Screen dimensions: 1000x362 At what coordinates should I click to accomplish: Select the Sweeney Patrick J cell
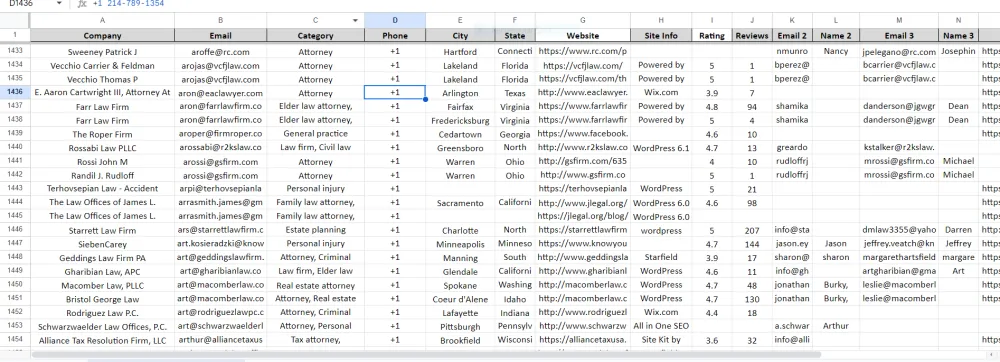coord(102,52)
